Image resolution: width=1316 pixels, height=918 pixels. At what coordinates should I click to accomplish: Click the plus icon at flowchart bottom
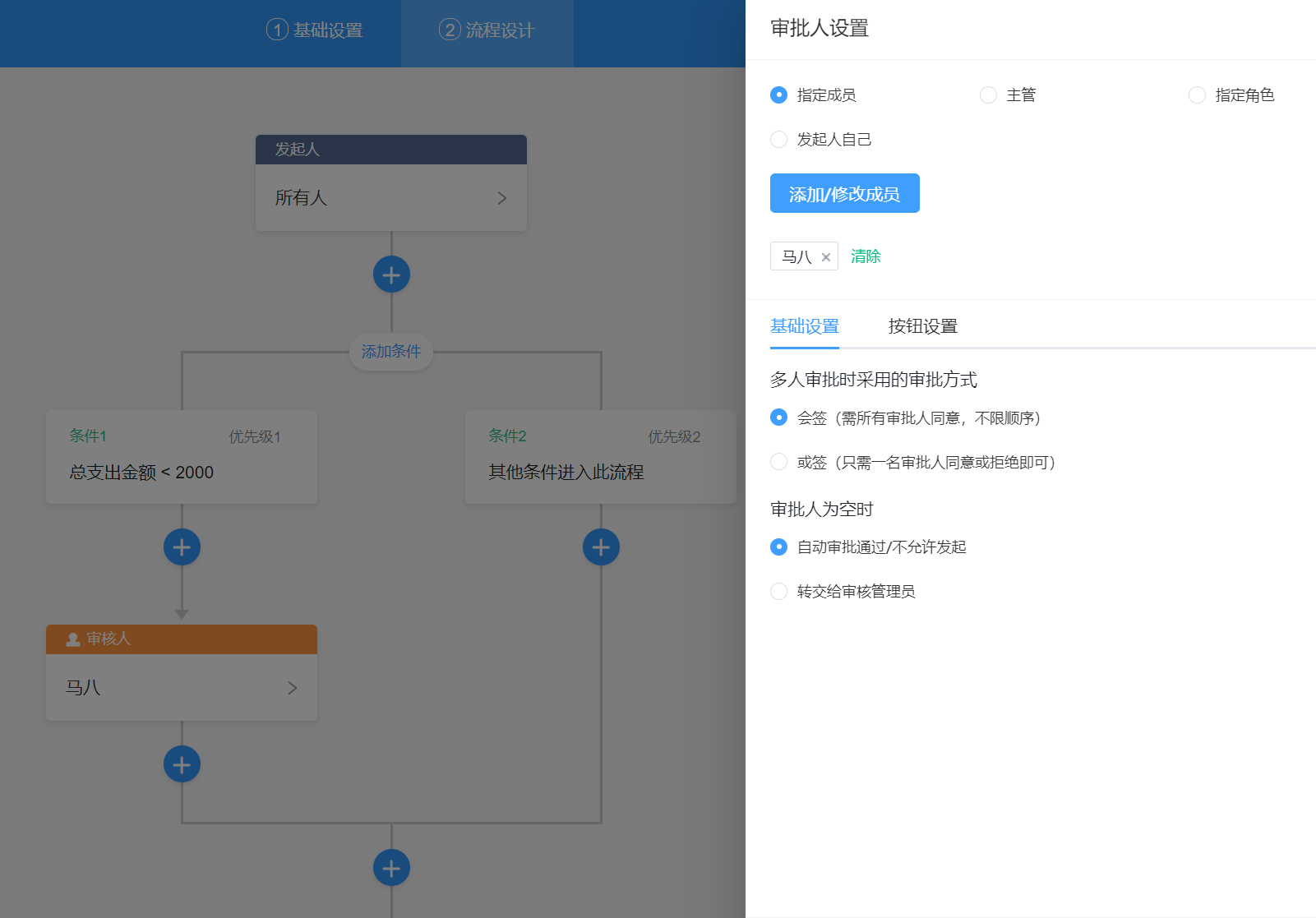tap(391, 867)
